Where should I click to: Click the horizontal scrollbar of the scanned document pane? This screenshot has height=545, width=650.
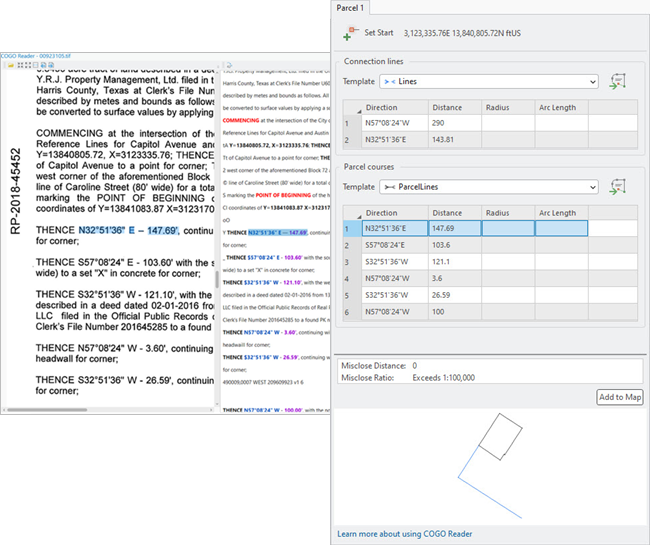[47, 410]
